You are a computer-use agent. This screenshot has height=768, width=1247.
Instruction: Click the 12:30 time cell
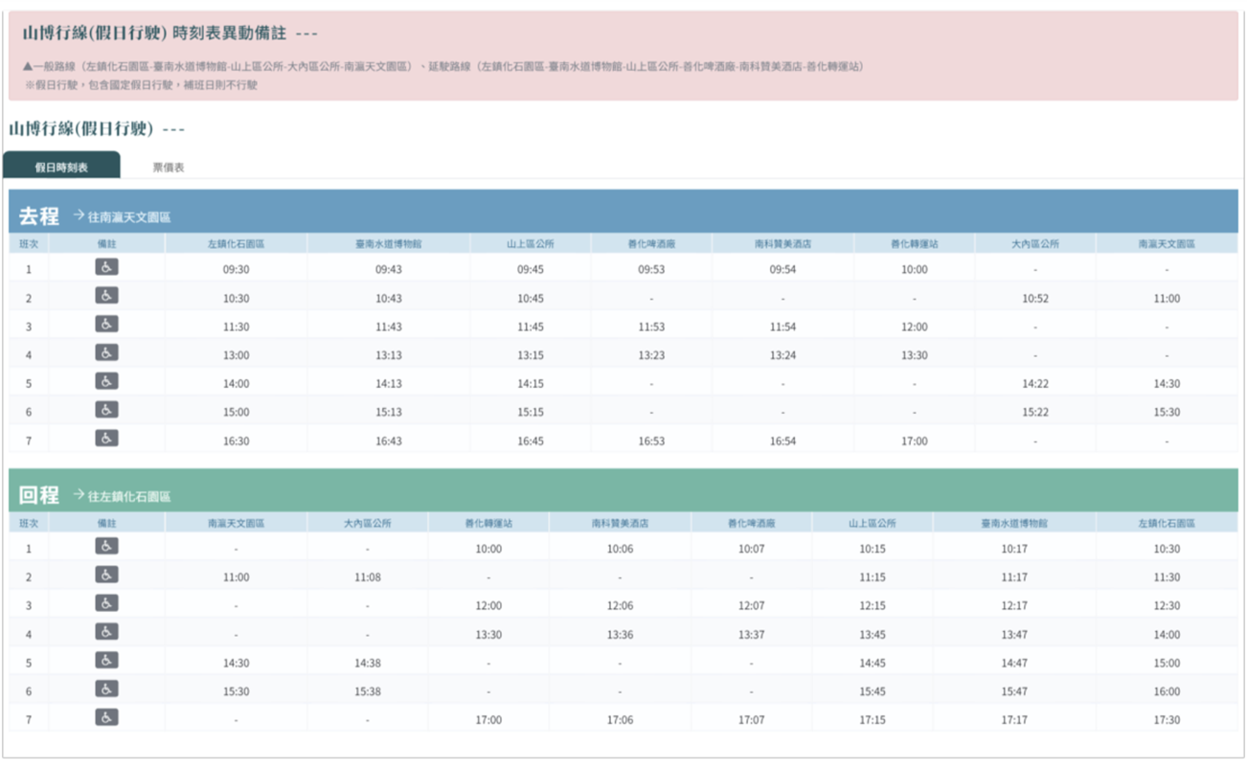pos(1166,606)
